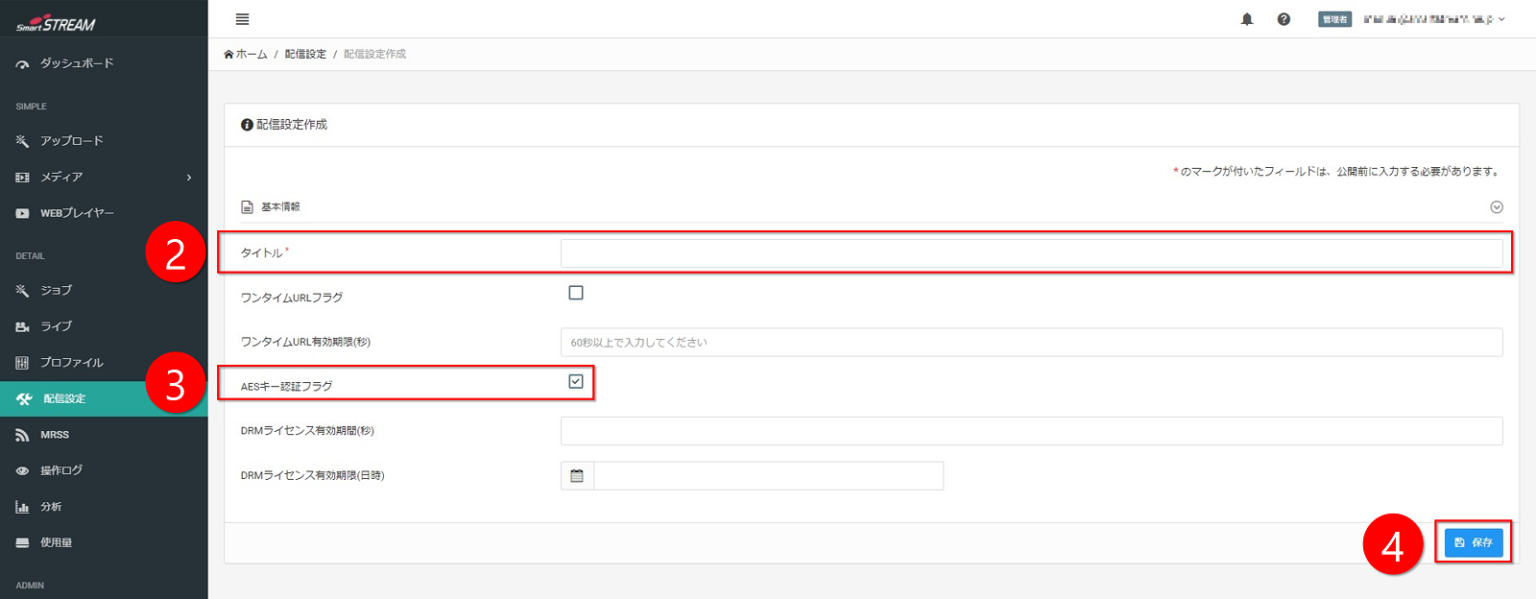
Task: Open アップロード in the sidebar
Action: click(71, 141)
